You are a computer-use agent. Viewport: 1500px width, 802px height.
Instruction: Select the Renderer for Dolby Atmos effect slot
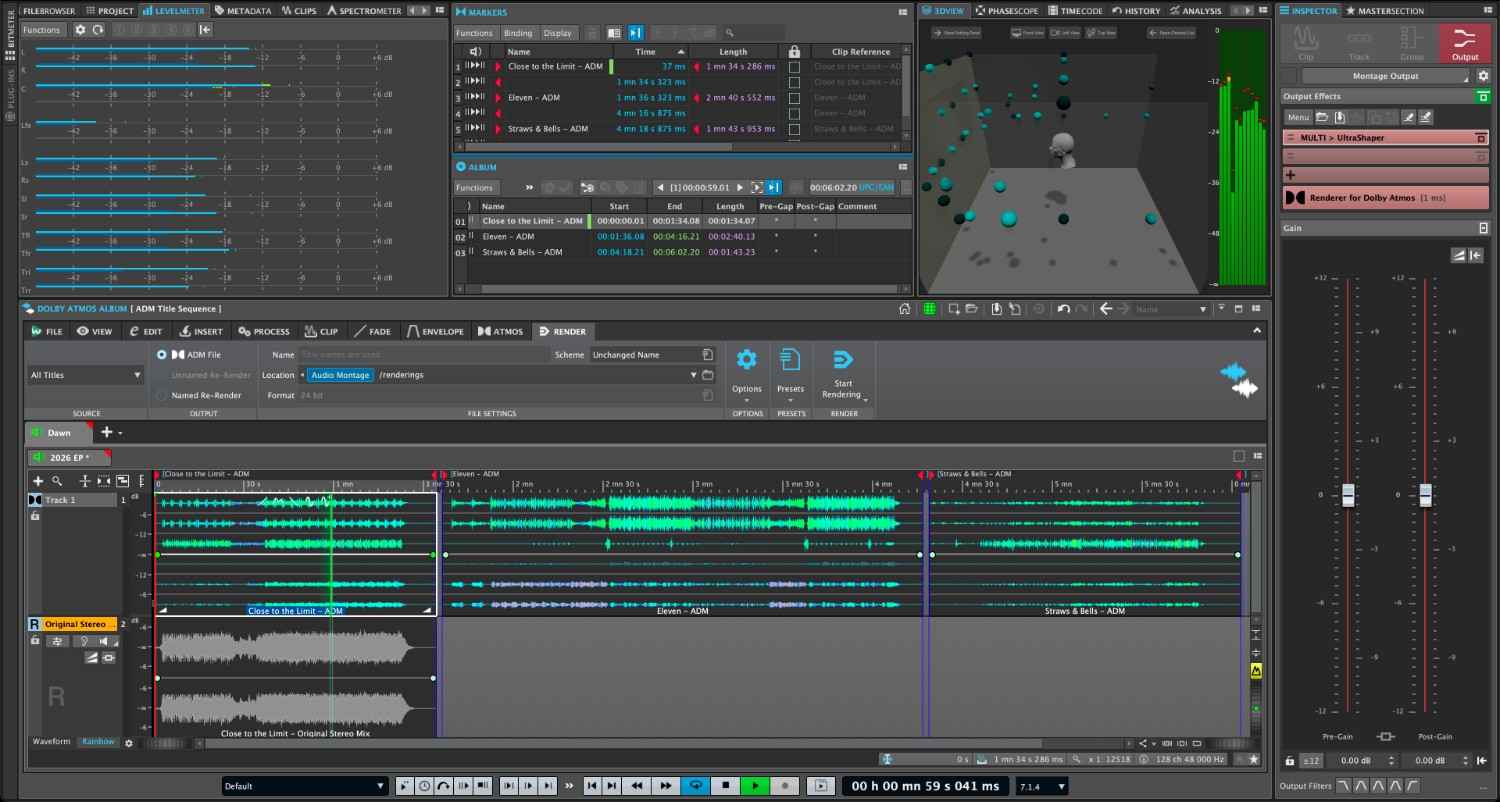(x=1385, y=196)
